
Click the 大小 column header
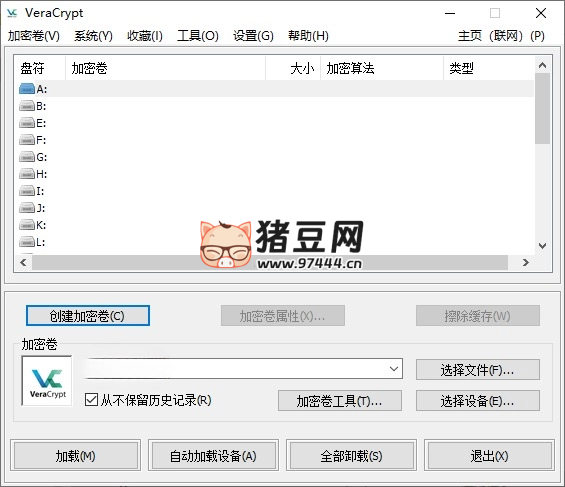(293, 68)
